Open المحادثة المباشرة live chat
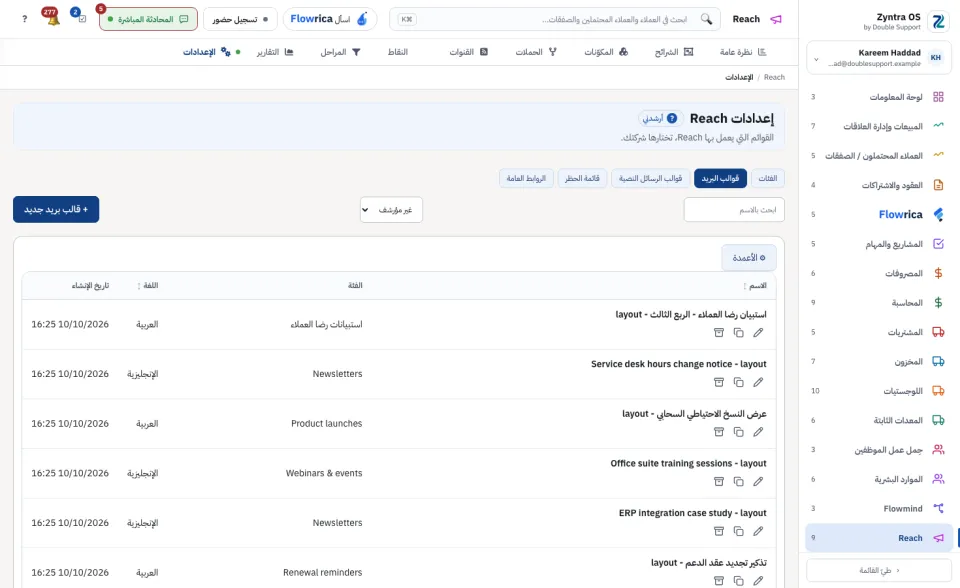The image size is (960, 588). click(148, 19)
